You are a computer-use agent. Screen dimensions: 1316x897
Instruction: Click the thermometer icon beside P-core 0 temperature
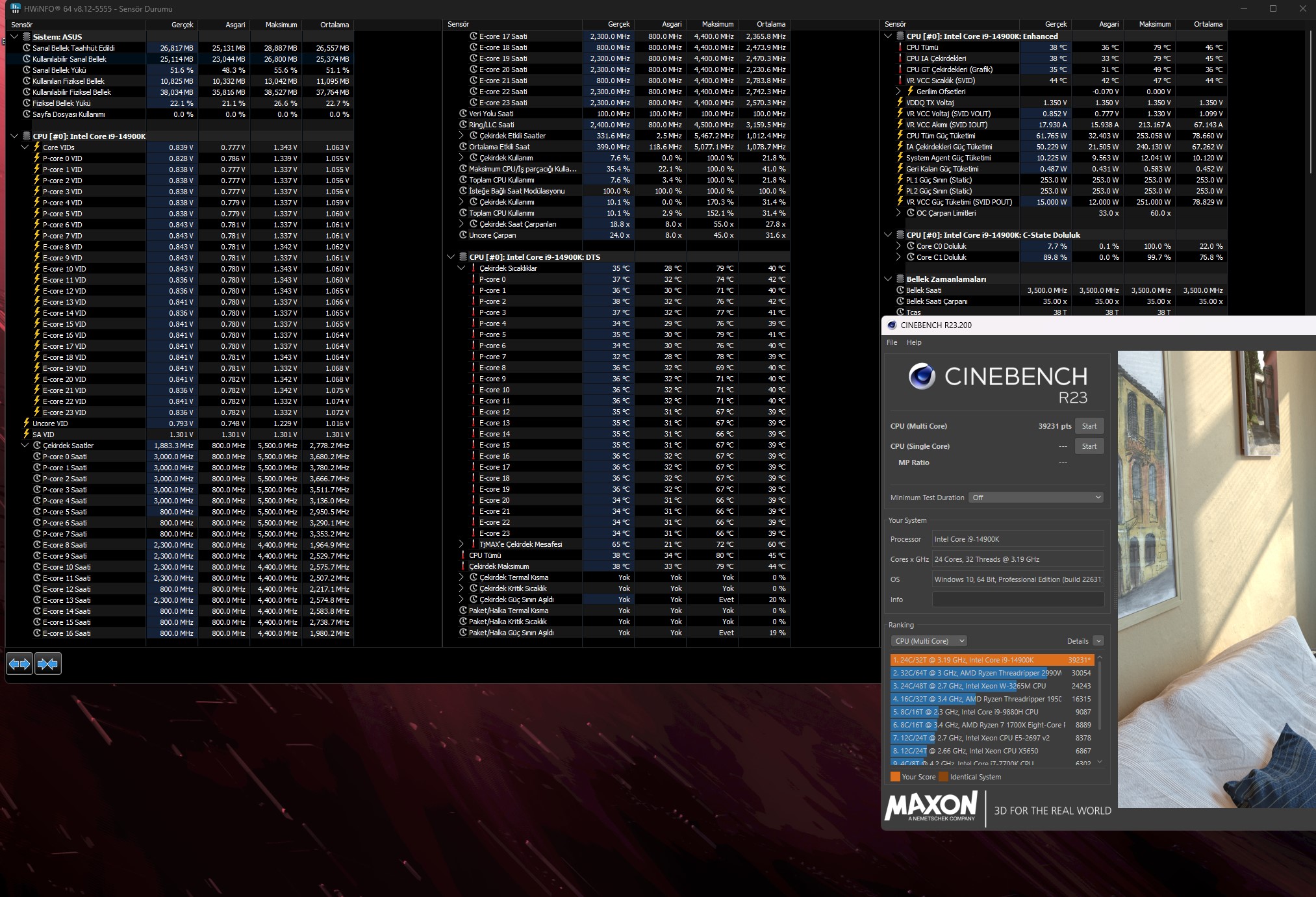(x=474, y=279)
